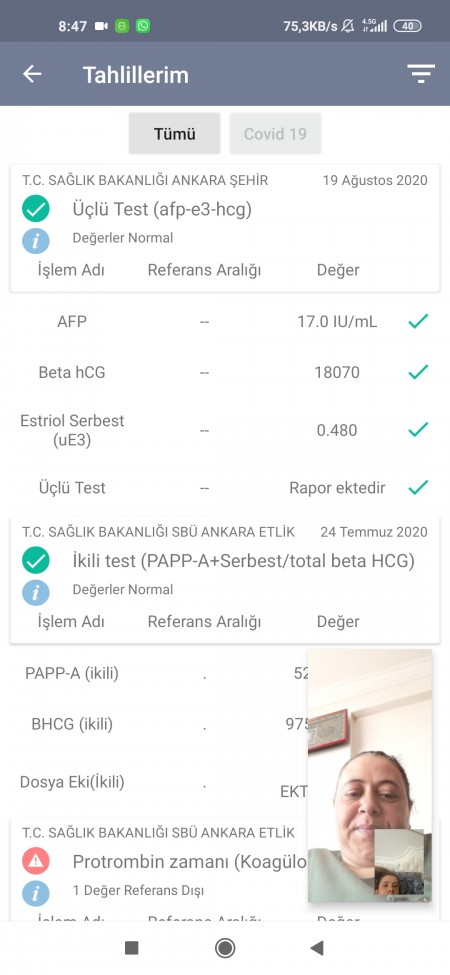Click the checkmark on Beta hCG row
The height and width of the screenshot is (975, 450).
[x=418, y=372]
